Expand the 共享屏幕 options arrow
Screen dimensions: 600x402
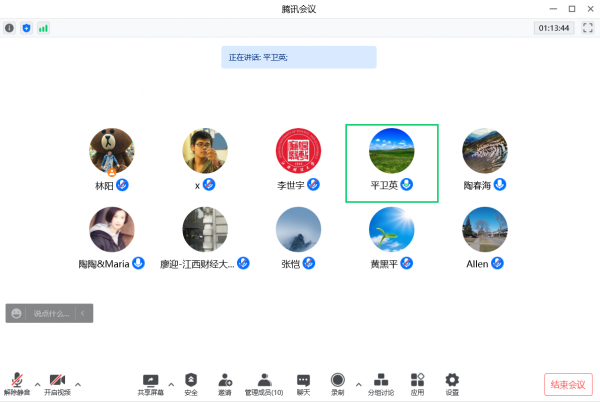pos(170,383)
